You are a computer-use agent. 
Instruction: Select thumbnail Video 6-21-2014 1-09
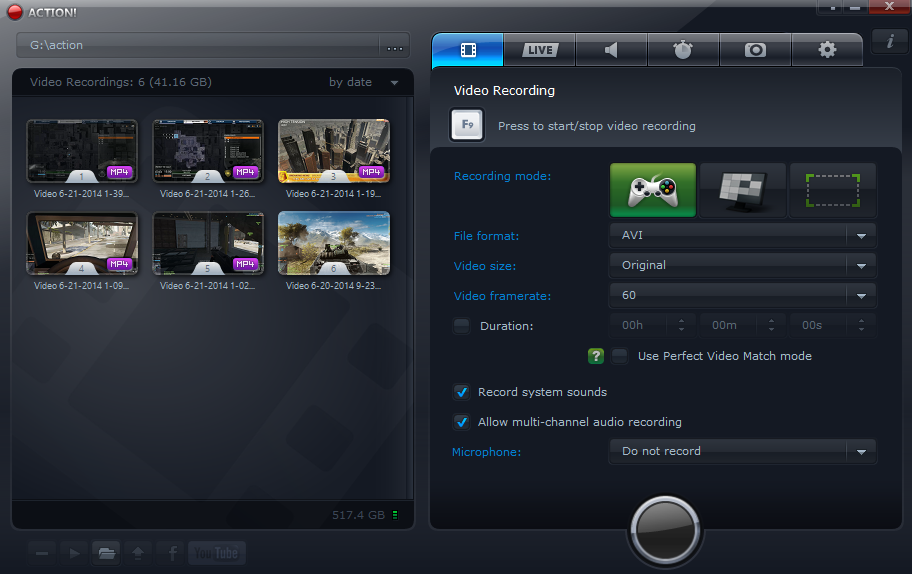click(82, 243)
